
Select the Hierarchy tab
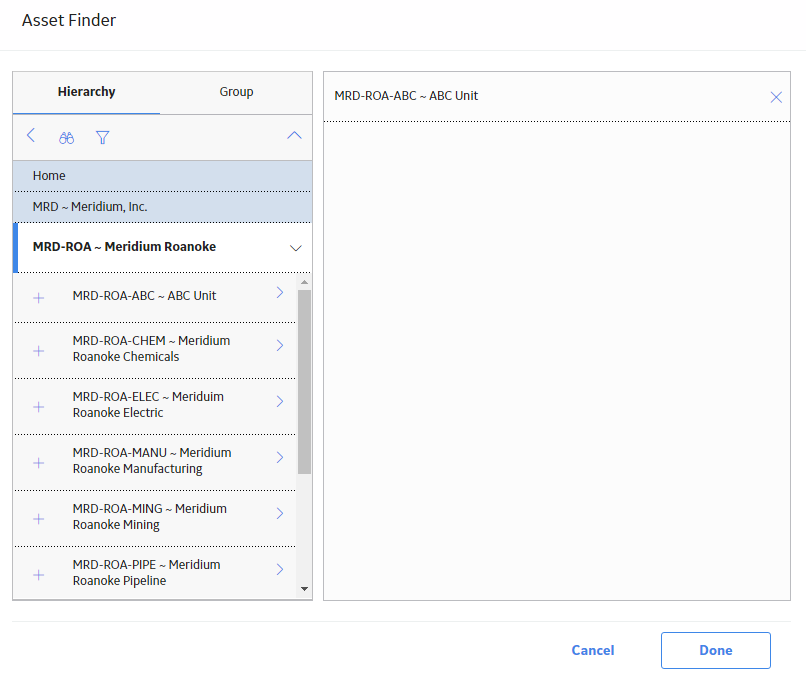tap(86, 92)
